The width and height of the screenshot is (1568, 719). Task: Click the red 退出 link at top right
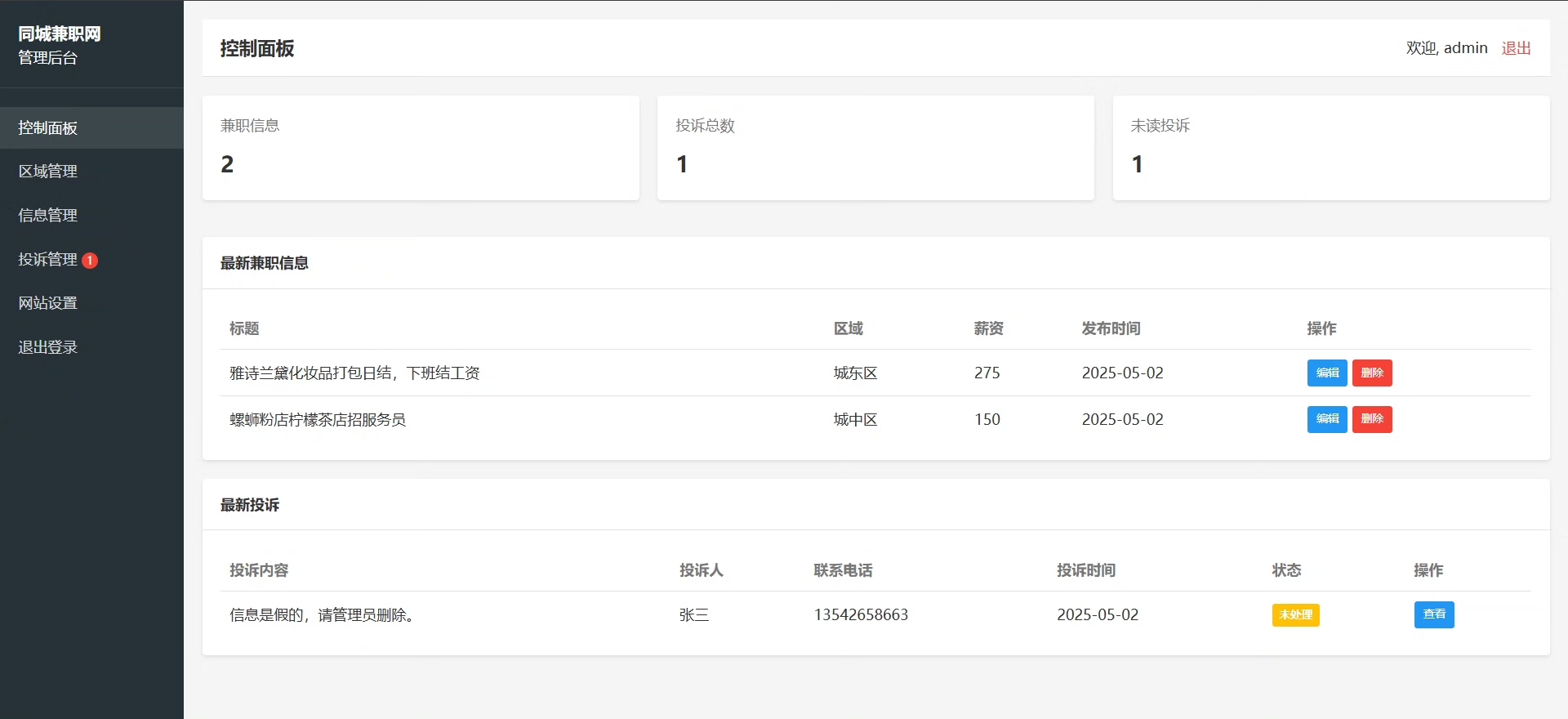pos(1516,48)
